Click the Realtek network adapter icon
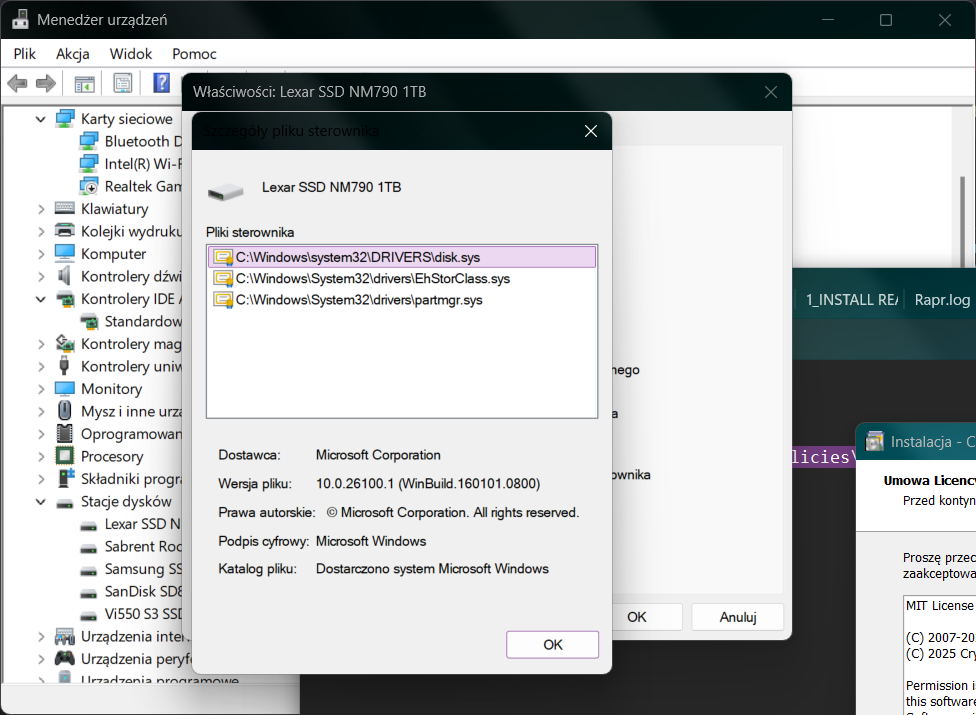This screenshot has width=976, height=715. click(89, 186)
